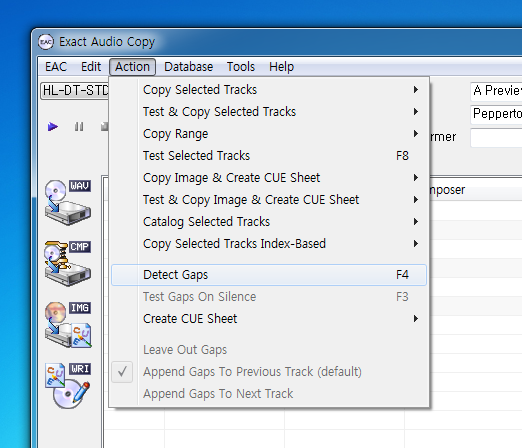Click the empty performer input field
The height and width of the screenshot is (448, 522).
click(x=496, y=137)
